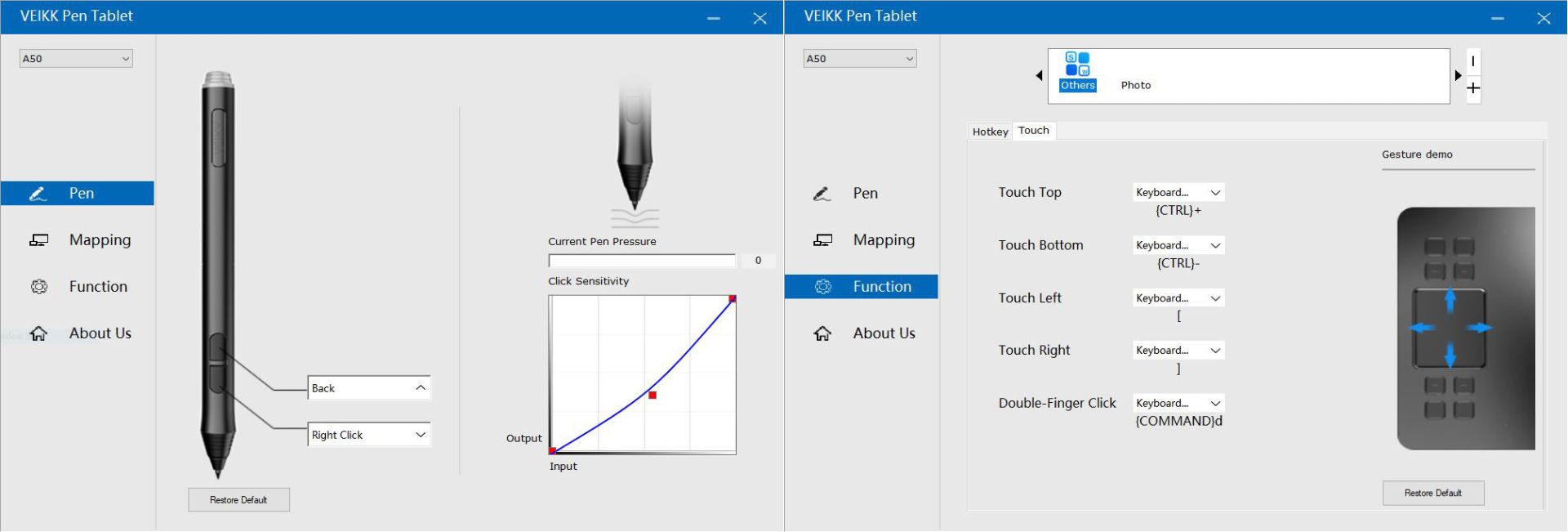Click the remove application bar icon above plus
The width and height of the screenshot is (1568, 532).
pos(1473,61)
